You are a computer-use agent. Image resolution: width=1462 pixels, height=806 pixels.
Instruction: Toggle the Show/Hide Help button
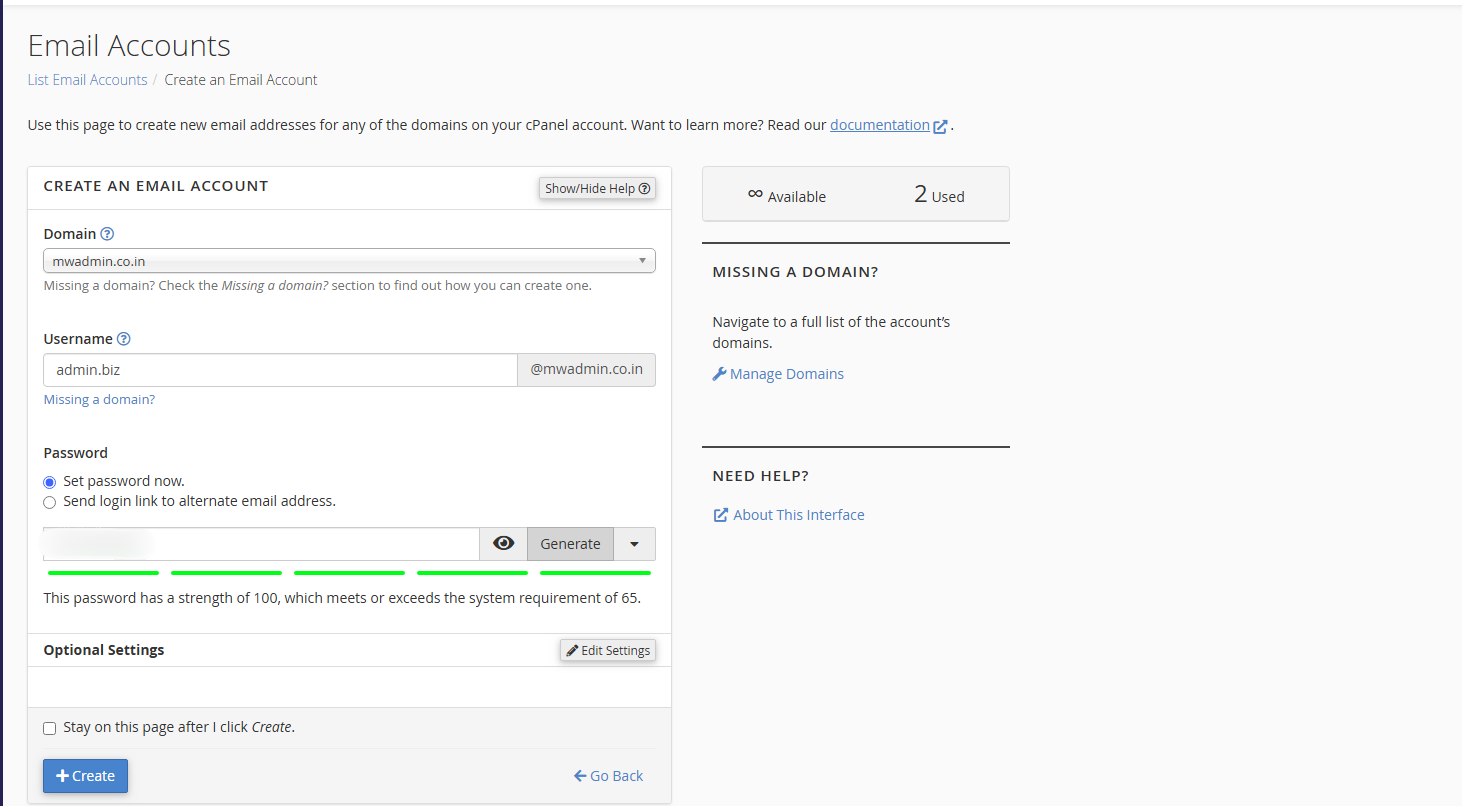598,188
